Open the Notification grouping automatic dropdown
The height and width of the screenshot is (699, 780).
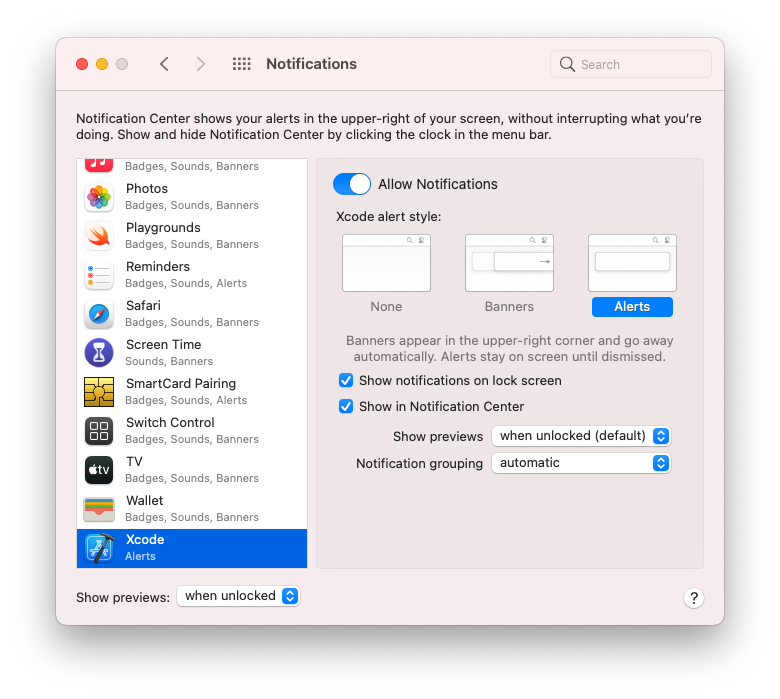pos(581,463)
